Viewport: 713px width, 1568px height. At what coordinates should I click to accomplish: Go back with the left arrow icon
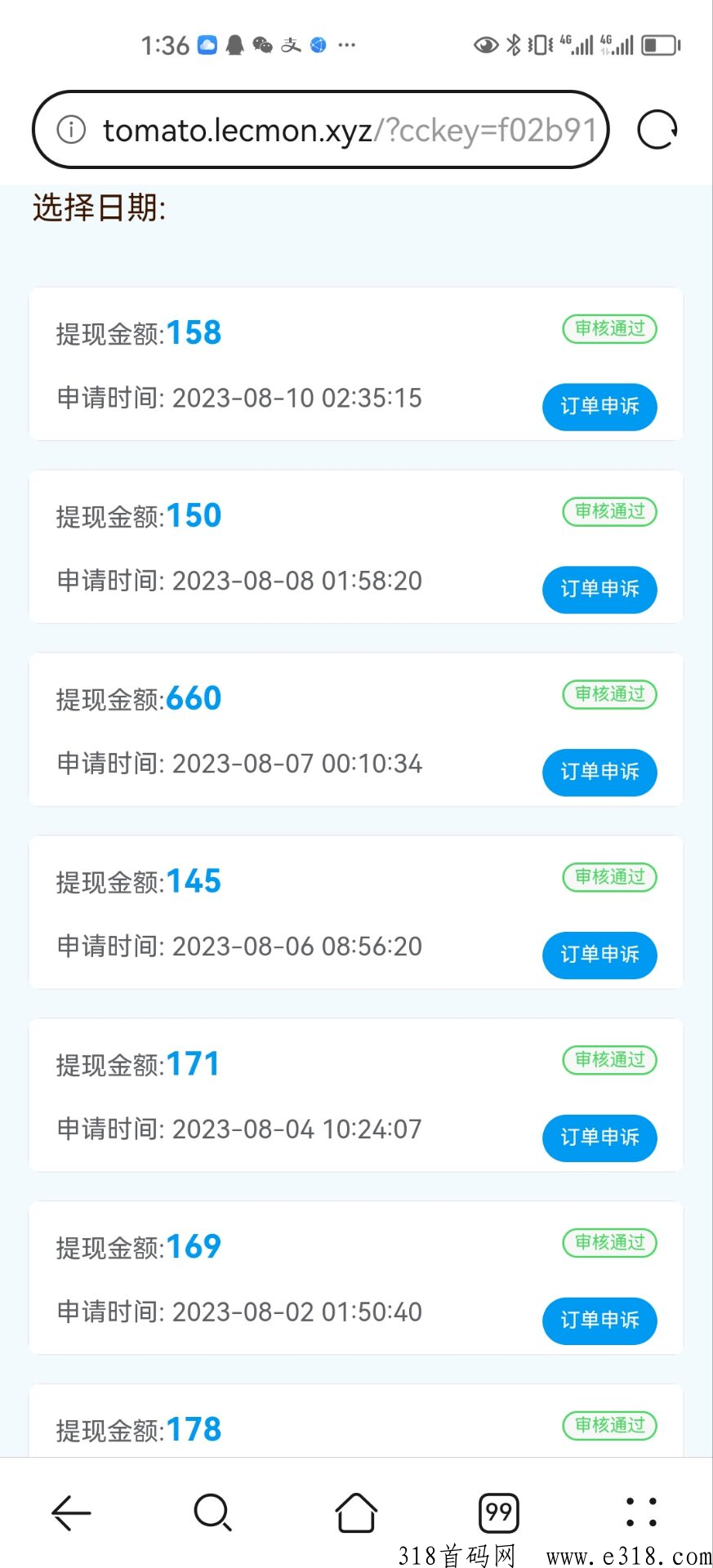pyautogui.click(x=71, y=1512)
